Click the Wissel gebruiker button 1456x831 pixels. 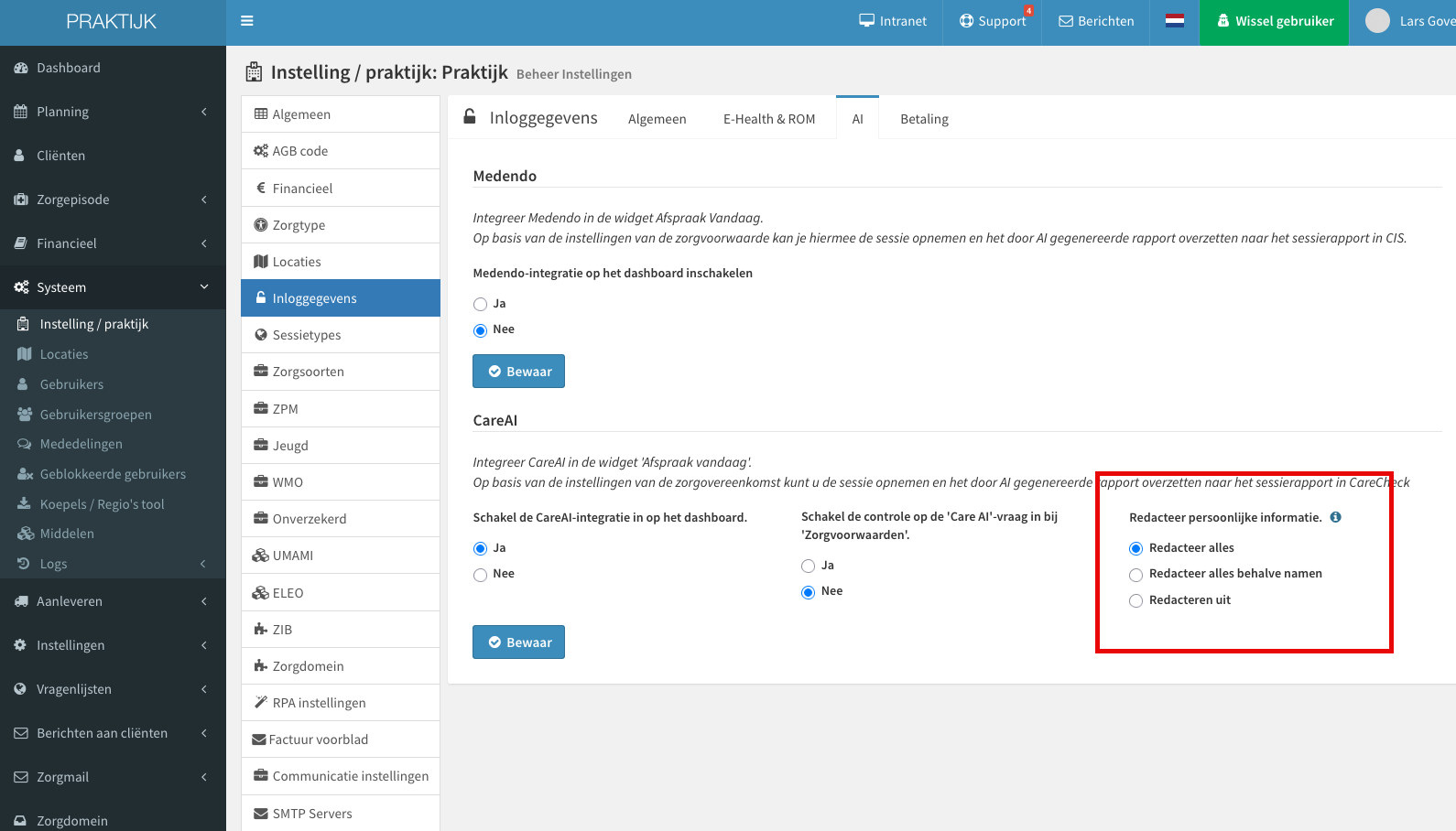1274,21
